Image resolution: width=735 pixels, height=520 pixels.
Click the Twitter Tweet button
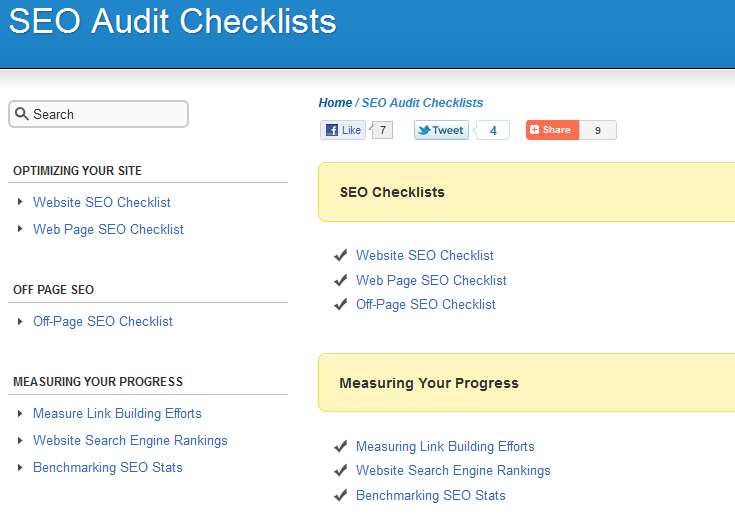pyautogui.click(x=441, y=130)
